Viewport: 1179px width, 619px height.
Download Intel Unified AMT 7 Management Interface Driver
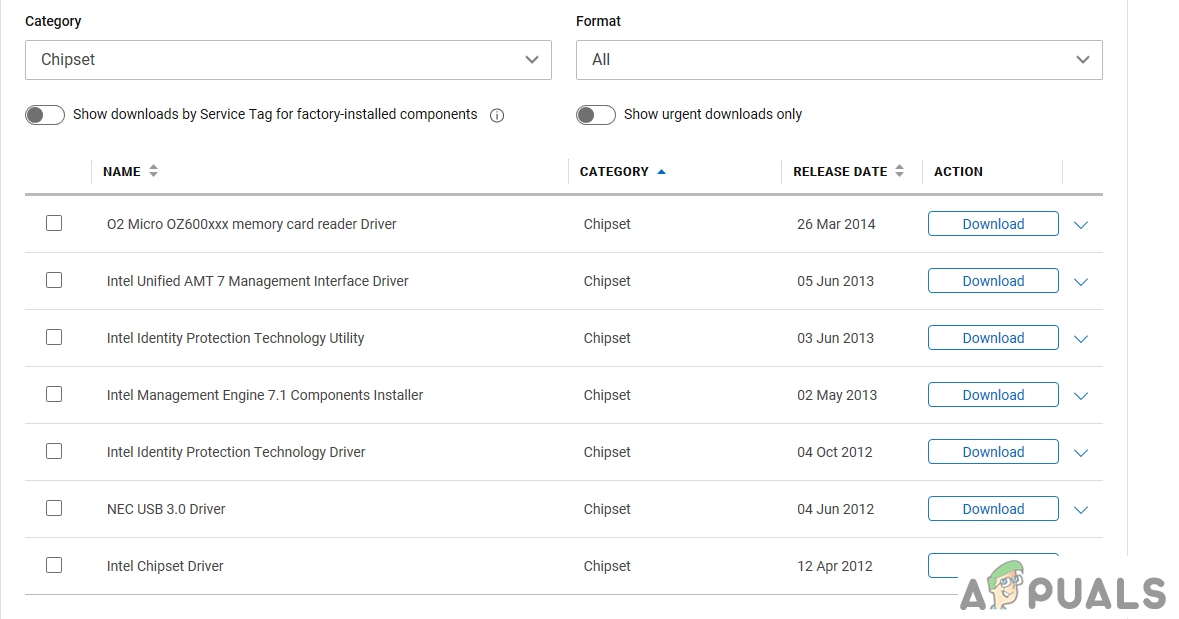pos(993,281)
